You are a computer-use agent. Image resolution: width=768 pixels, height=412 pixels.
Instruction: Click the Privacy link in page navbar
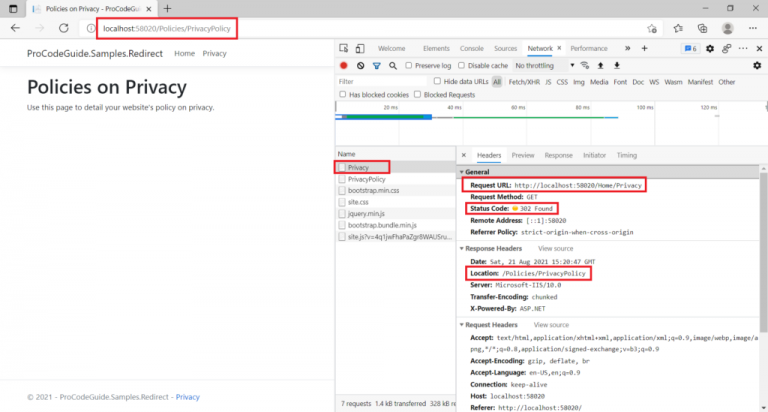(x=214, y=53)
